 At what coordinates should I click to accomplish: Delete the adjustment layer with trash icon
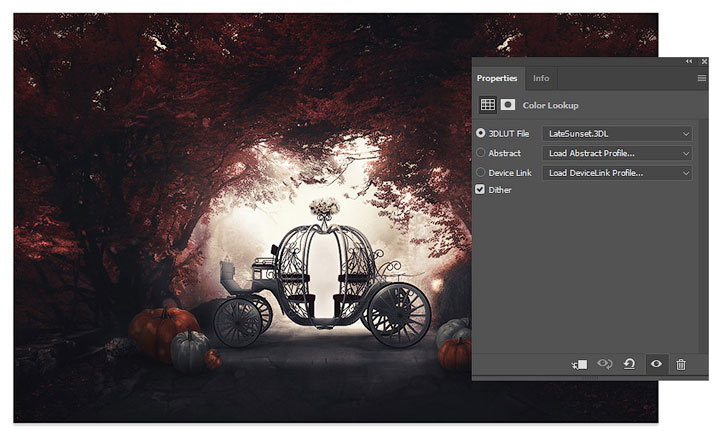pyautogui.click(x=681, y=364)
